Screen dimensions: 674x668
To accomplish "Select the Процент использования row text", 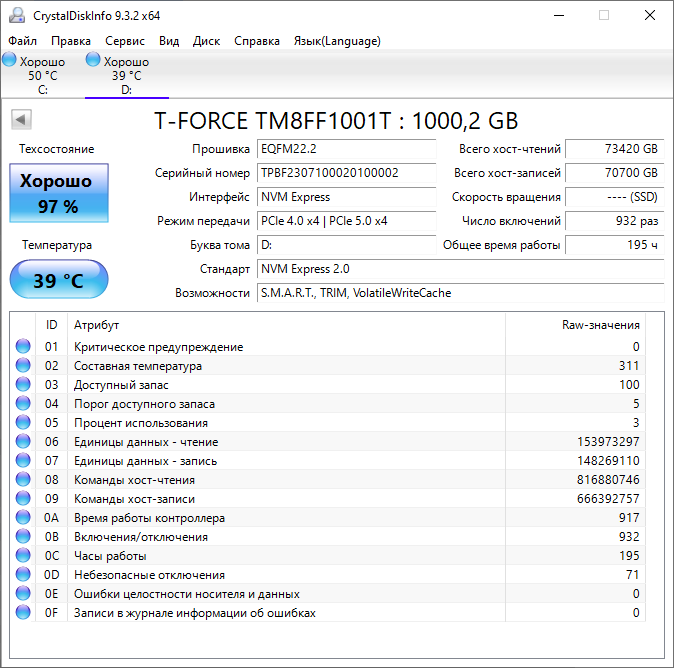I will click(141, 423).
